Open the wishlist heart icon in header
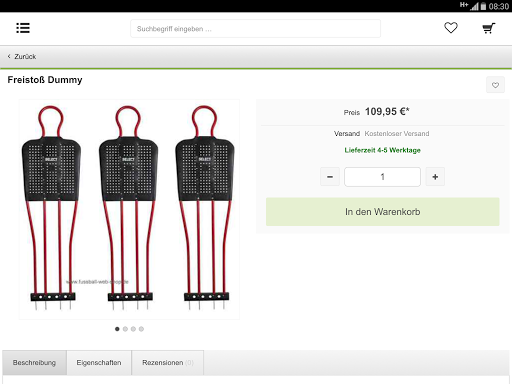 point(451,28)
